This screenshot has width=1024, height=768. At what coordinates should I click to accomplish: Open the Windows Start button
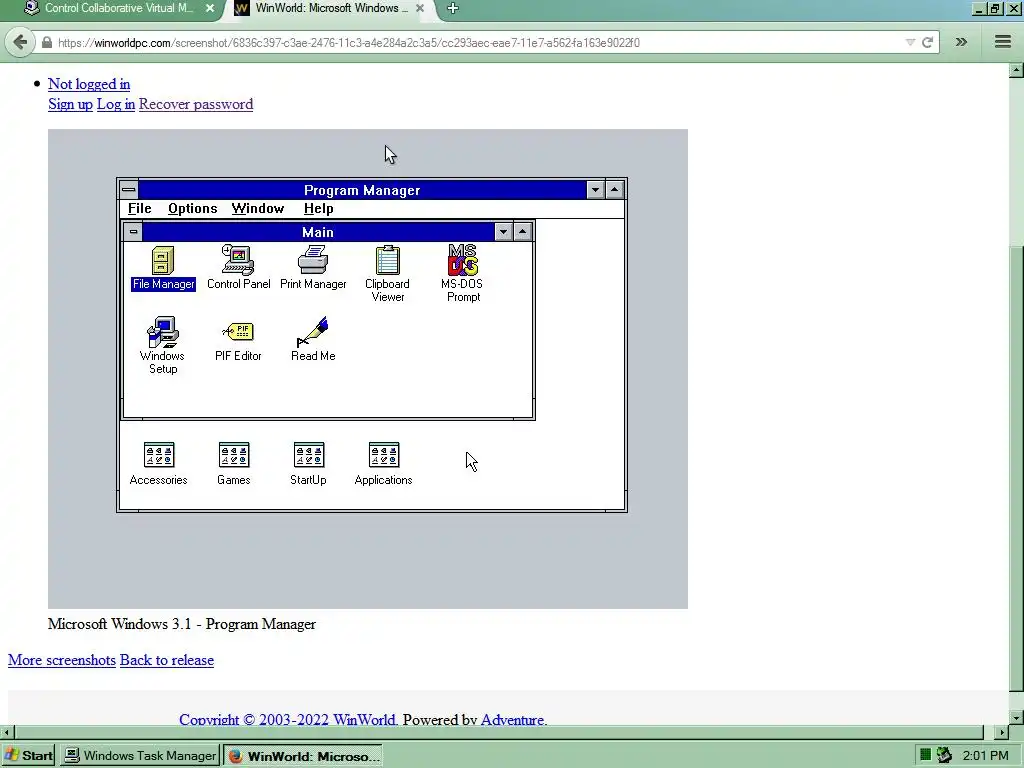(29, 756)
